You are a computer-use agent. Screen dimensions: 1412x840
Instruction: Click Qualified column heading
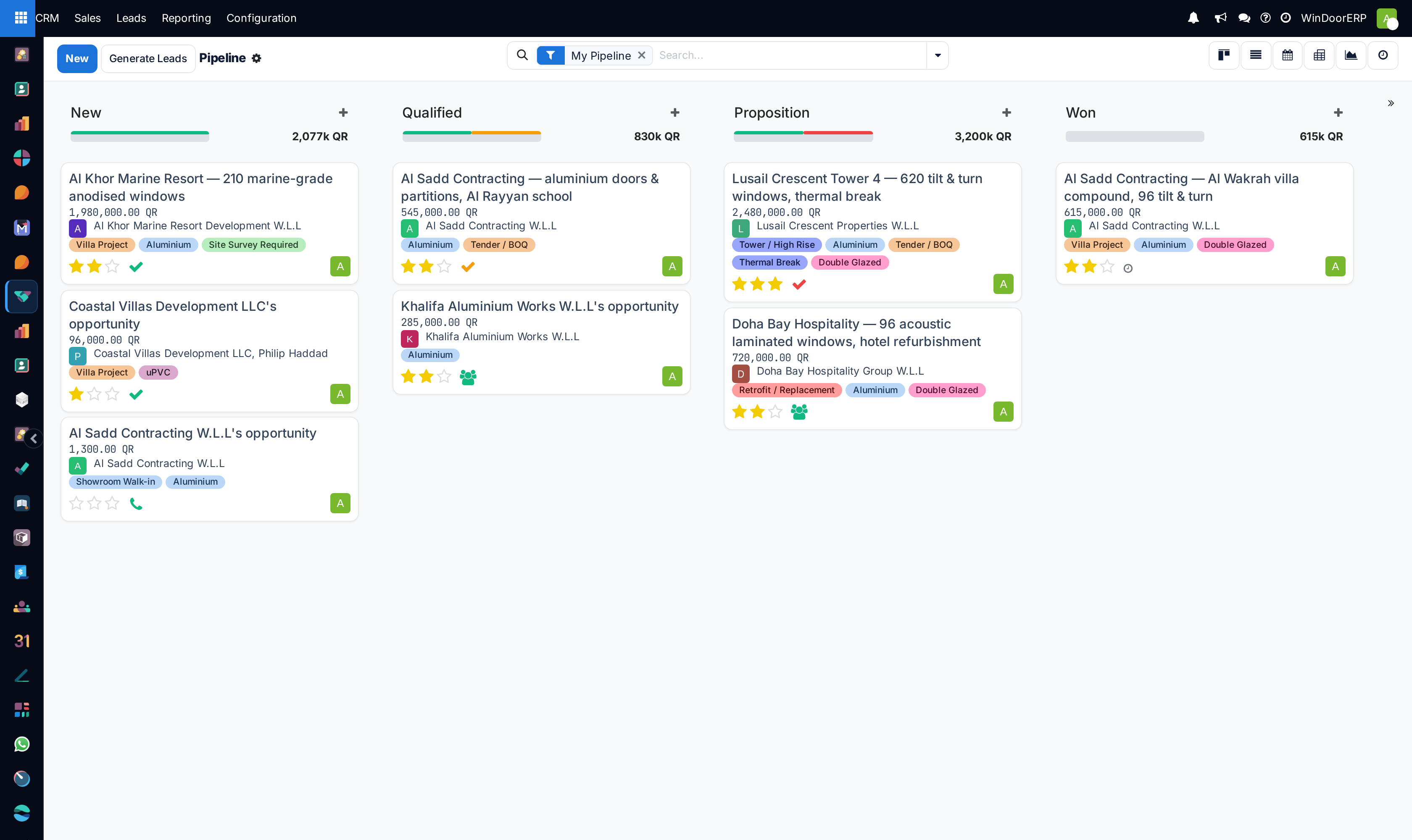432,113
